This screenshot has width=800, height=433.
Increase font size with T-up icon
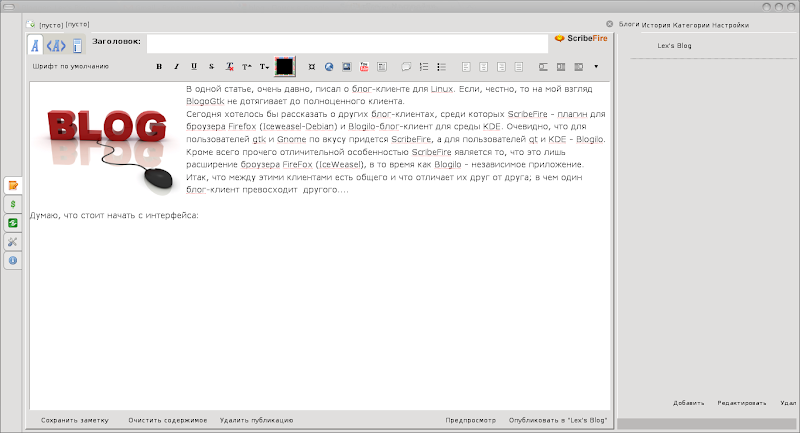[247, 67]
